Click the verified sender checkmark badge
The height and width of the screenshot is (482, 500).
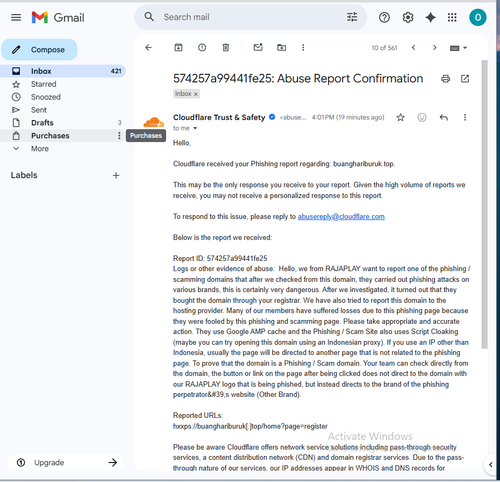click(272, 117)
